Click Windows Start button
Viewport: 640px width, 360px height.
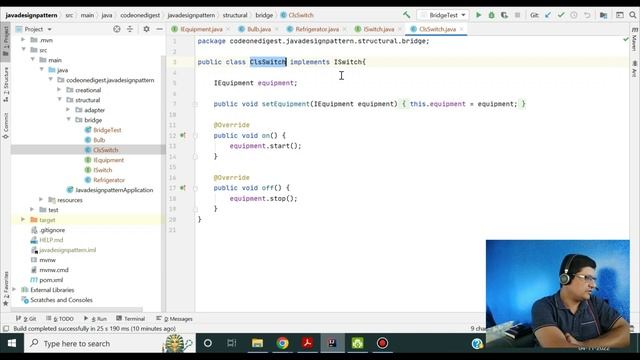[x=12, y=344]
